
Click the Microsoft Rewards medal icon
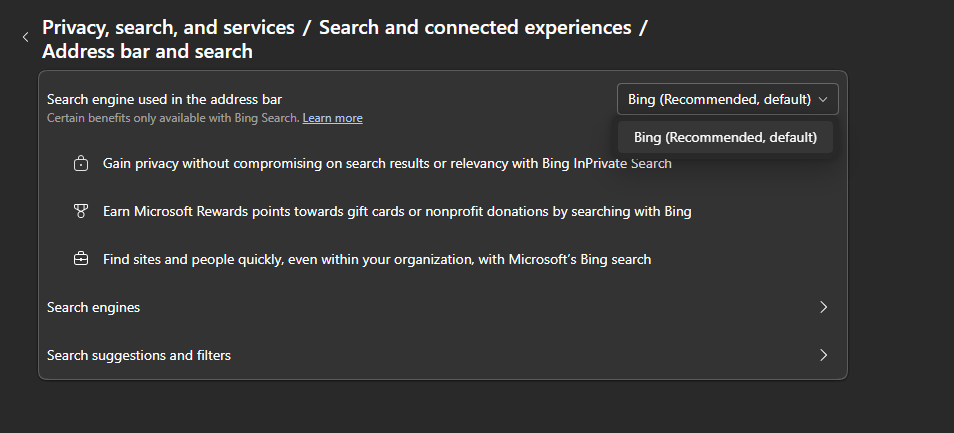(x=81, y=211)
